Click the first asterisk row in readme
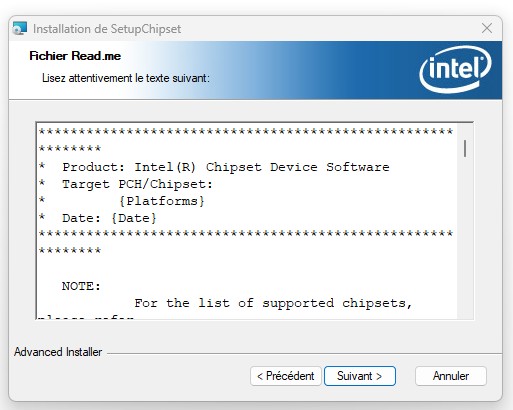Screen dimensions: 513x410 point(246,131)
